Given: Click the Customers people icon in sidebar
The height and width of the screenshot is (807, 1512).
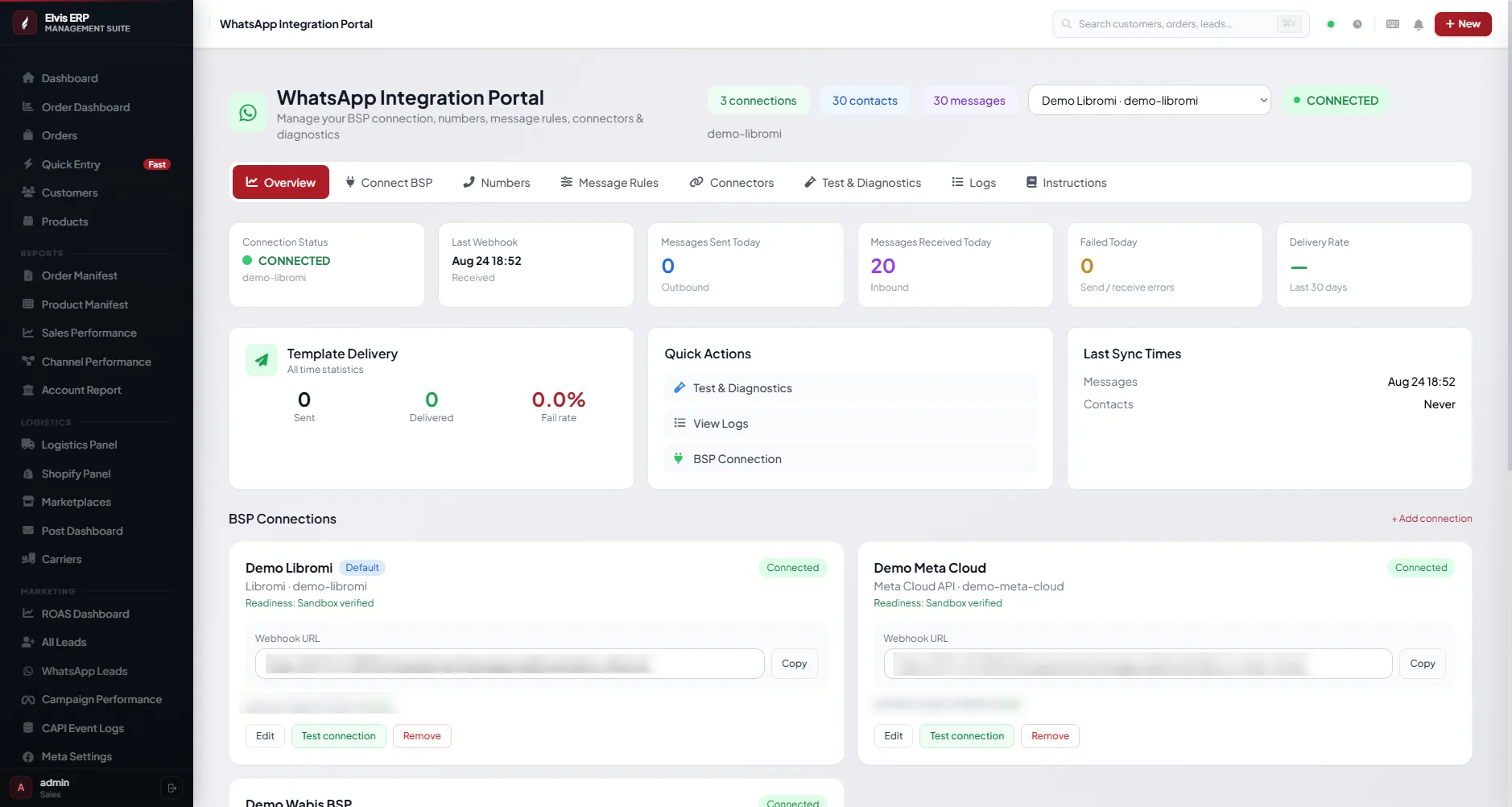Looking at the screenshot, I should pos(28,192).
